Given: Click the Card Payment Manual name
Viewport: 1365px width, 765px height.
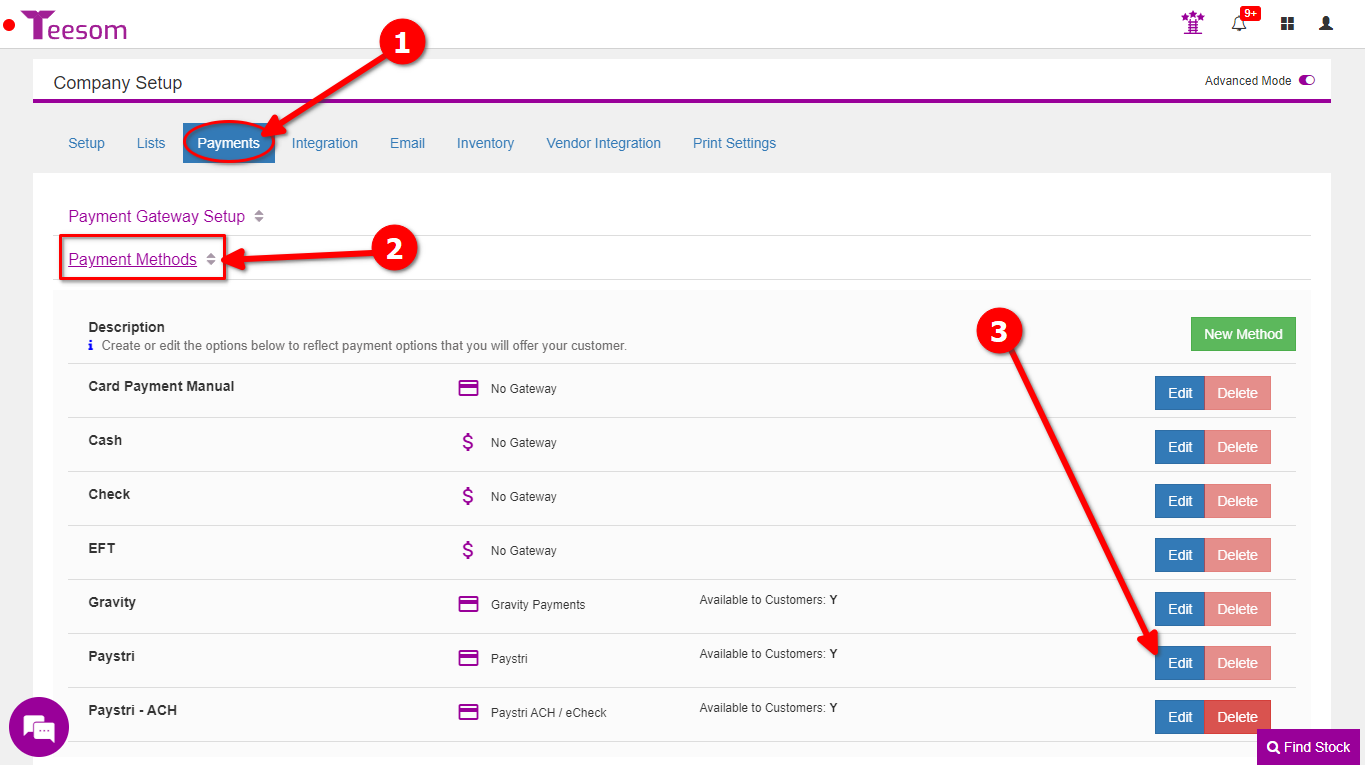Looking at the screenshot, I should tap(161, 386).
